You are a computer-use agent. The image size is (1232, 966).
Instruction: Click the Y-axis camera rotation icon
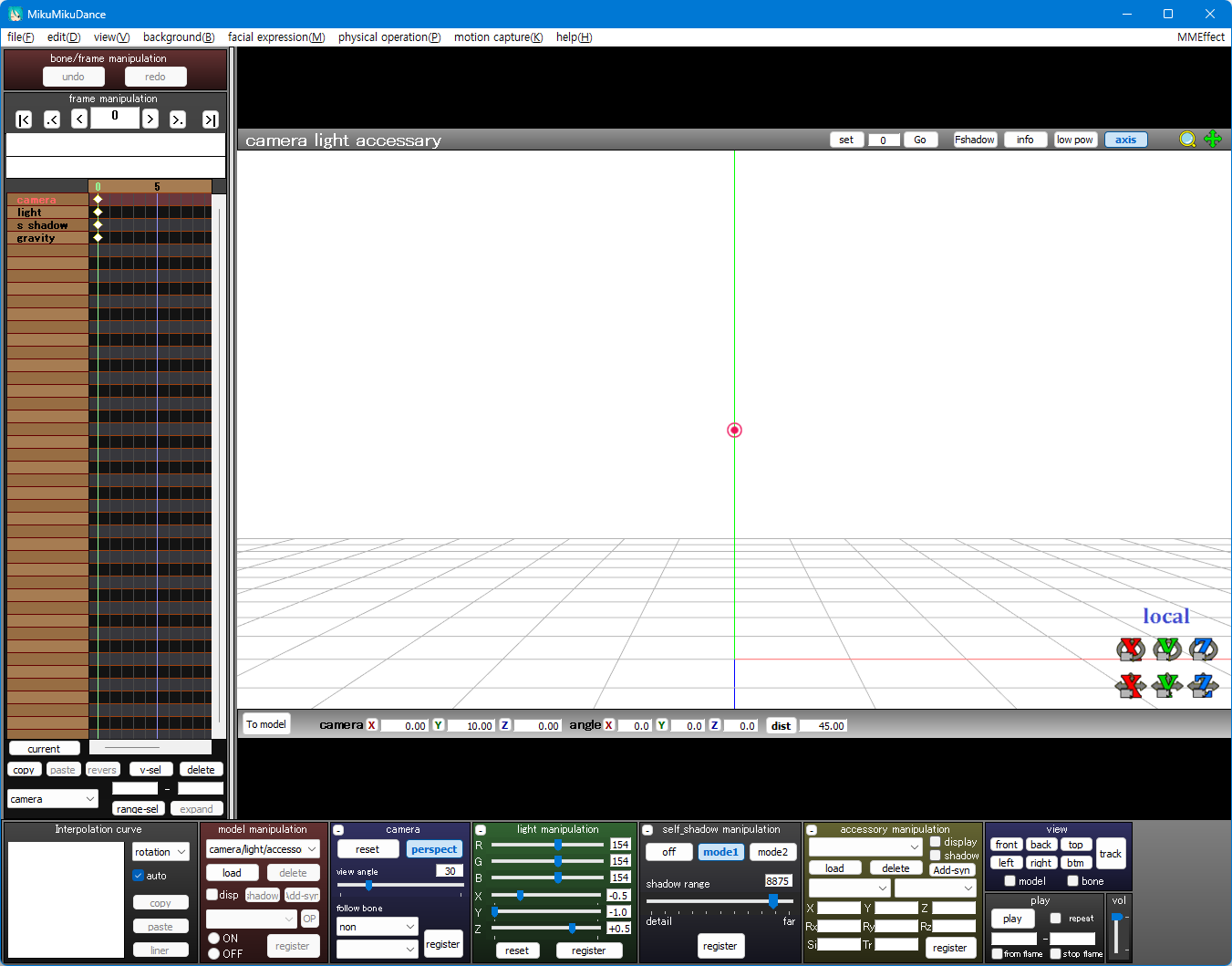(1167, 649)
